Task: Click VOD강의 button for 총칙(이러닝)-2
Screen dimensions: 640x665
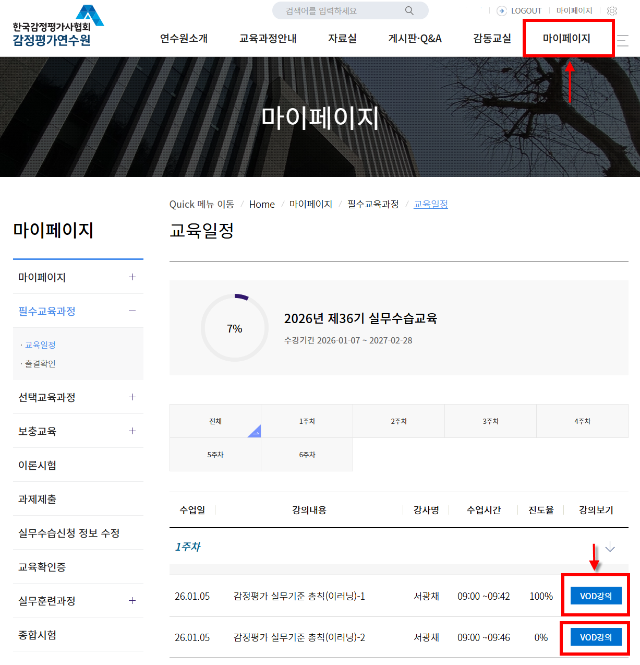Action: click(x=596, y=637)
